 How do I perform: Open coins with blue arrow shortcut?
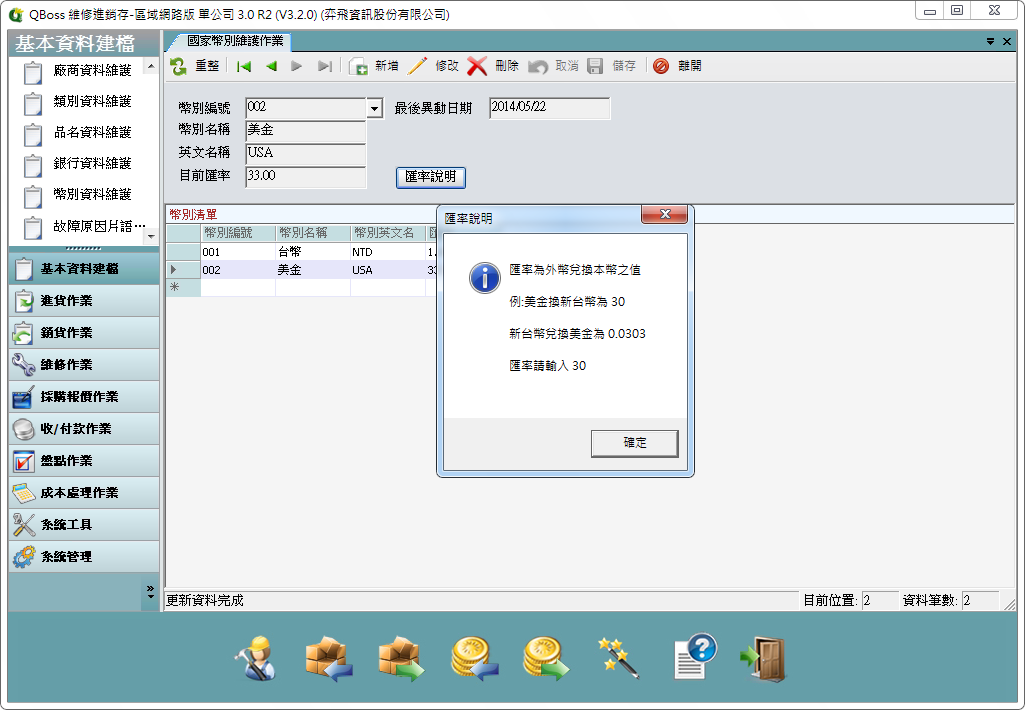[474, 658]
